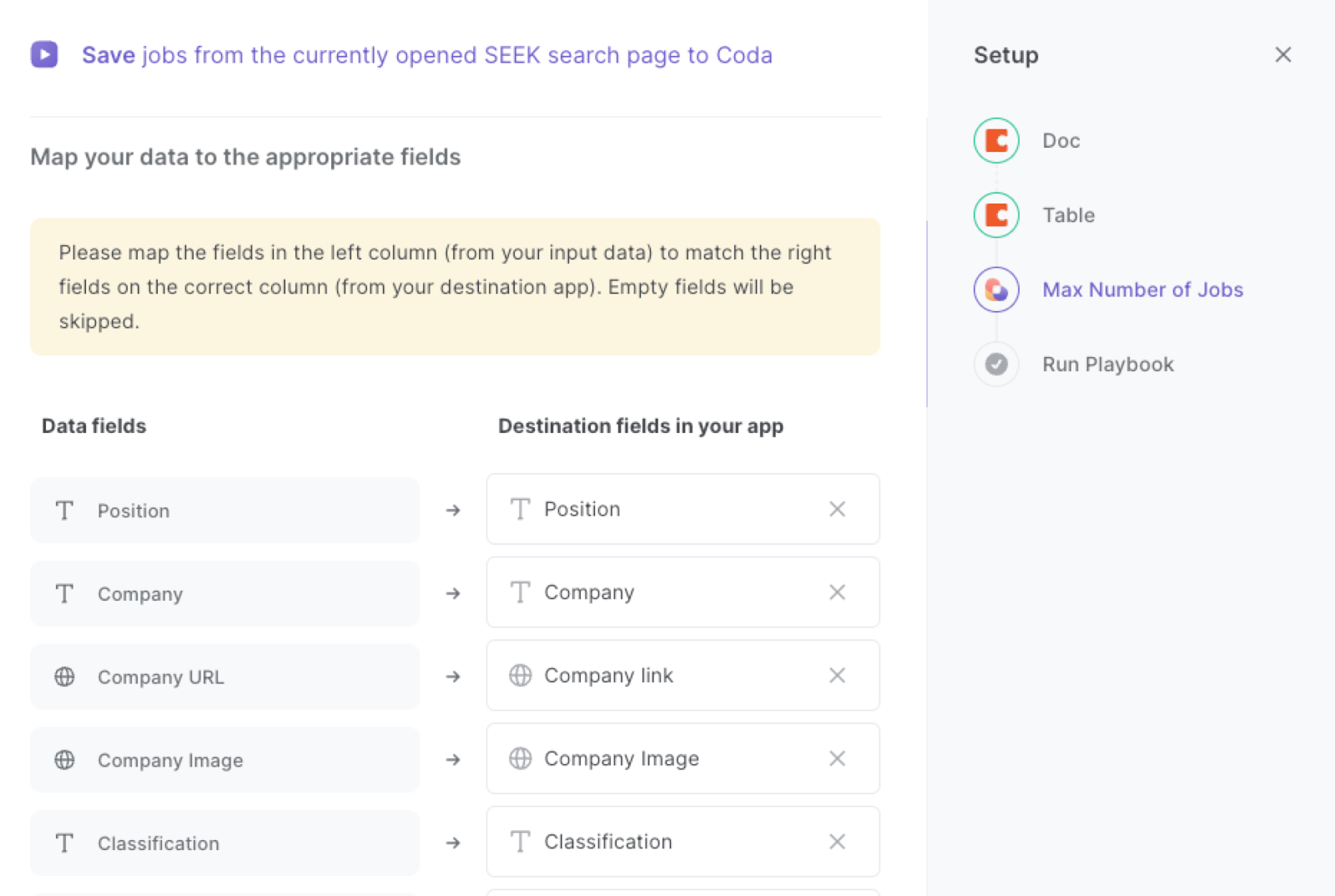Open the Position destination field dropdown

(x=683, y=509)
